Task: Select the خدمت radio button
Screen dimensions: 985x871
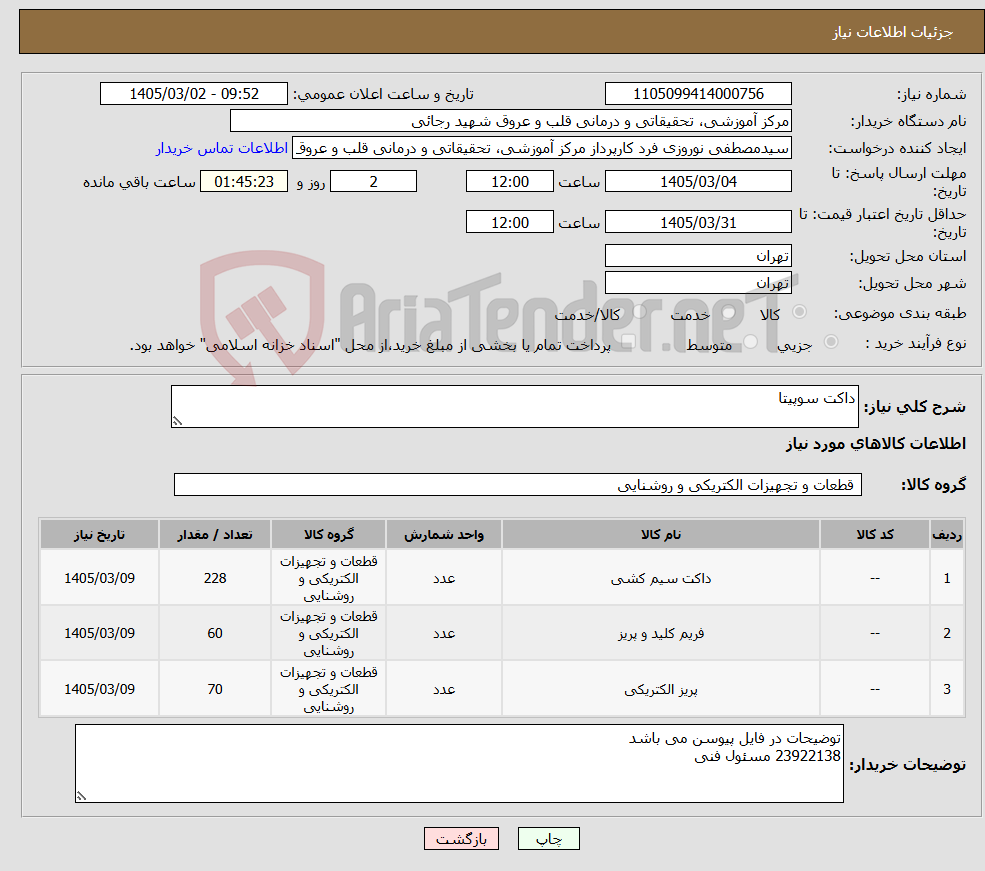Action: (728, 312)
